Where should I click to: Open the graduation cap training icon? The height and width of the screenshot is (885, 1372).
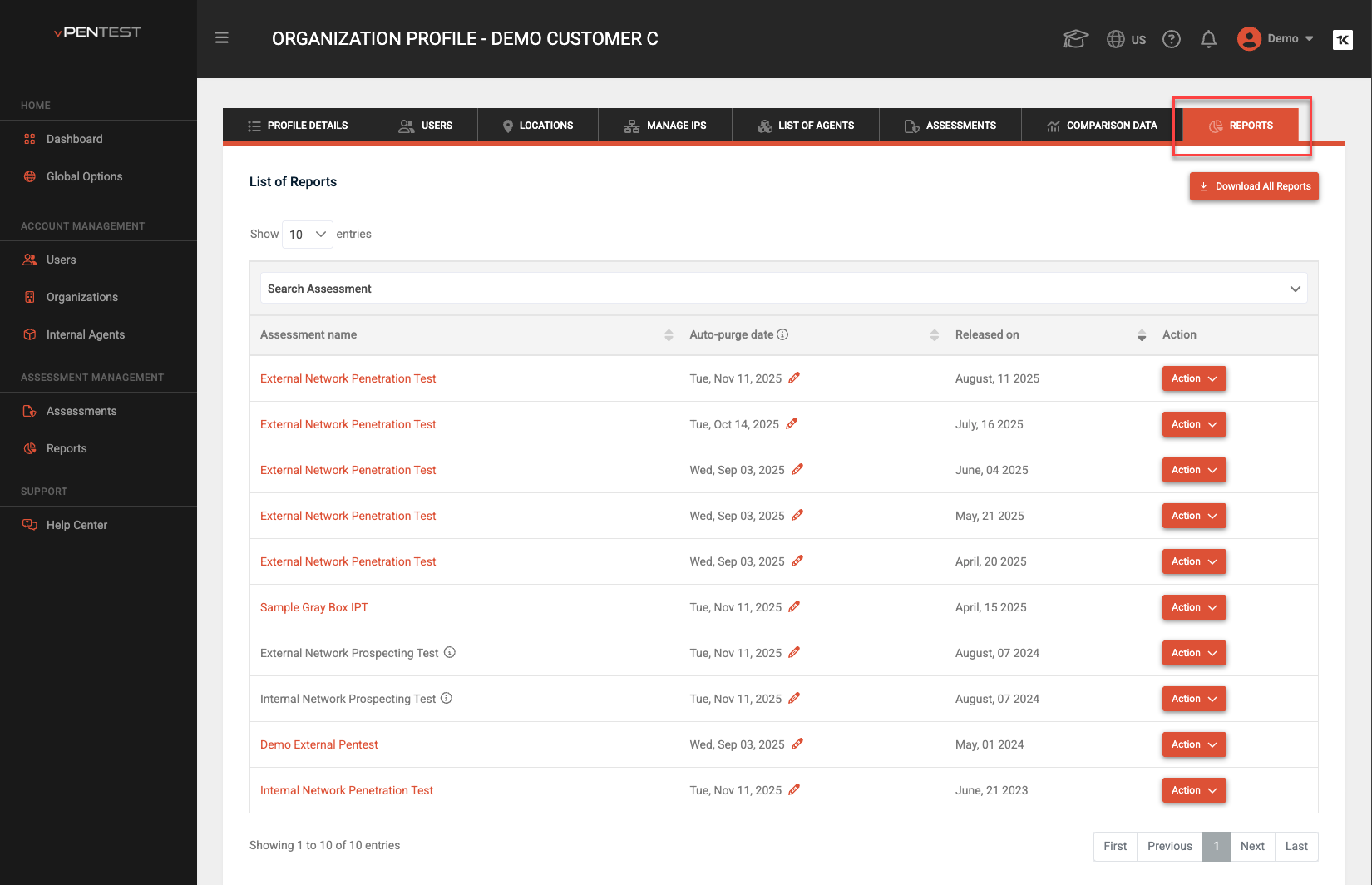[1075, 39]
